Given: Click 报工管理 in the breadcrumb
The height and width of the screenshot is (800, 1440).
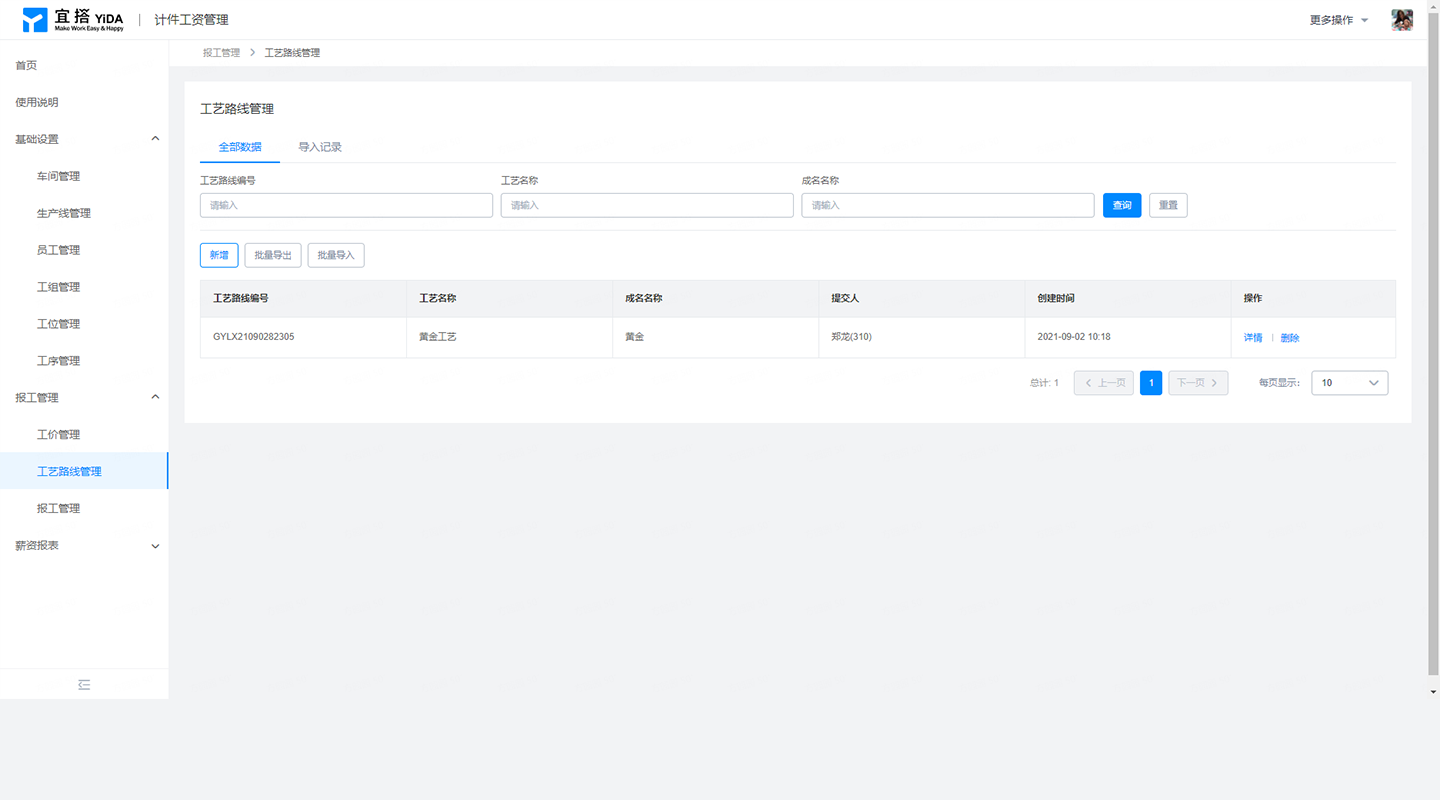Looking at the screenshot, I should 222,53.
